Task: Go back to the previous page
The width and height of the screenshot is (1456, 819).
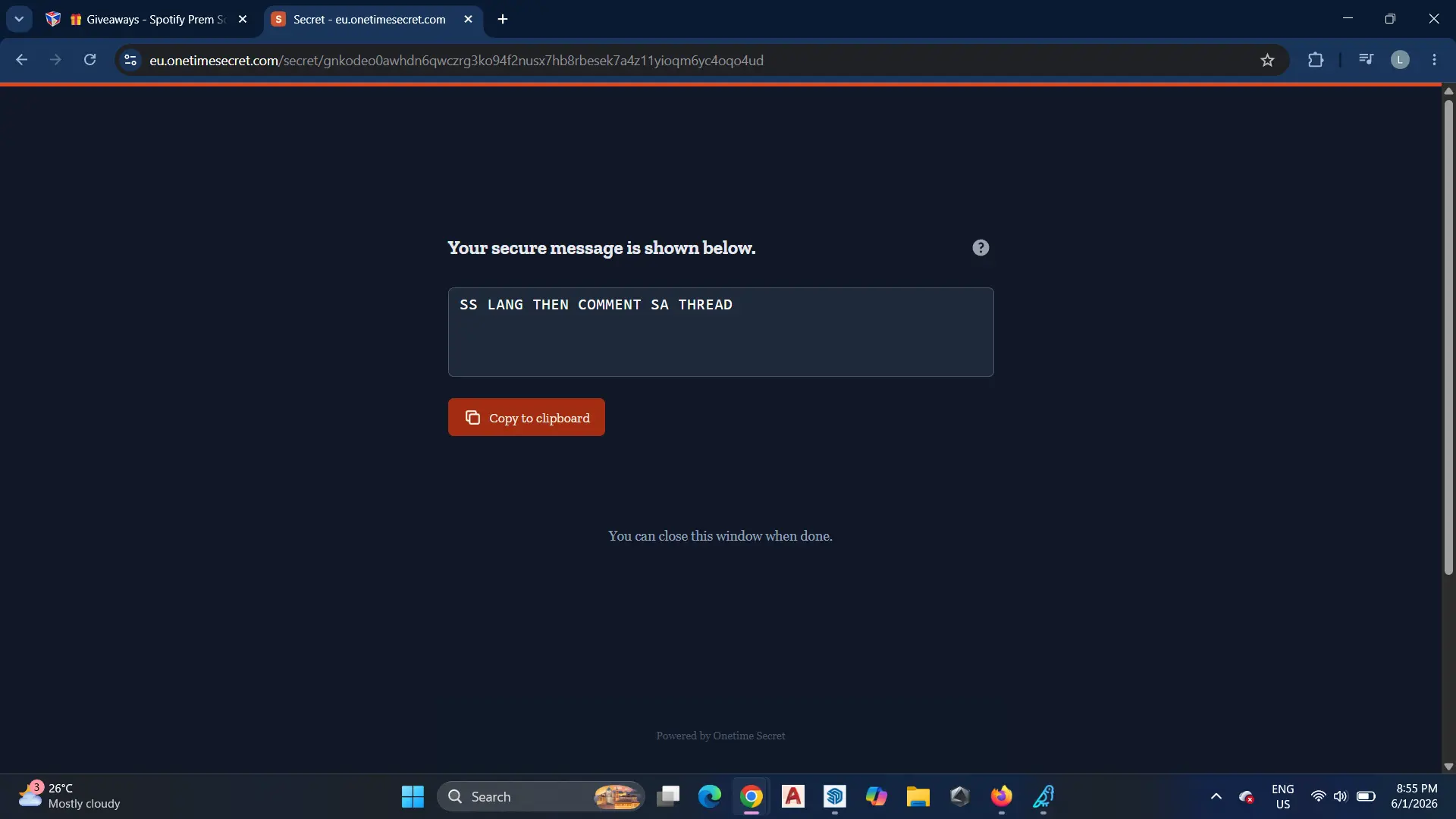Action: point(22,60)
